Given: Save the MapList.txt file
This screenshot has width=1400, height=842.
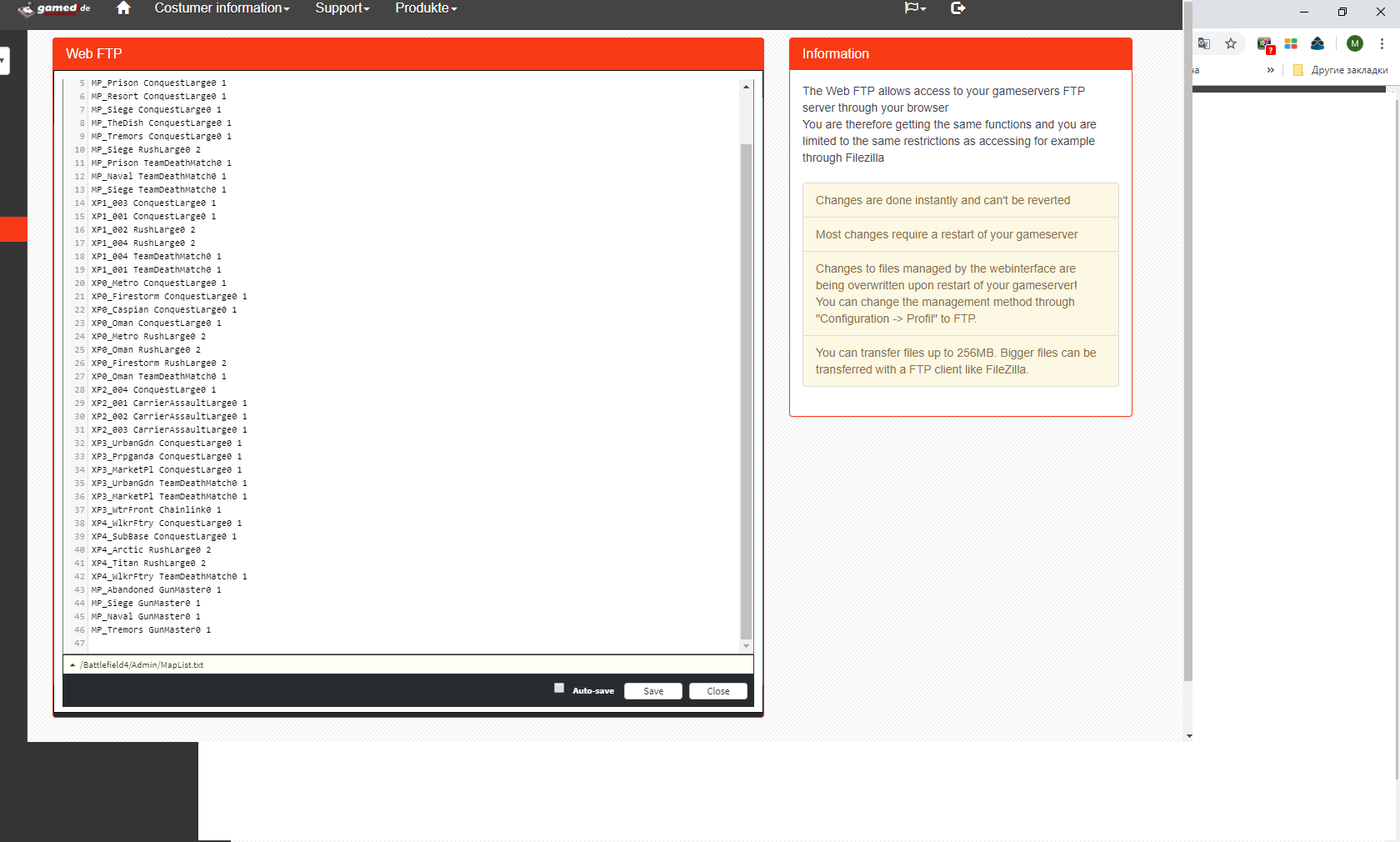Looking at the screenshot, I should pos(653,691).
